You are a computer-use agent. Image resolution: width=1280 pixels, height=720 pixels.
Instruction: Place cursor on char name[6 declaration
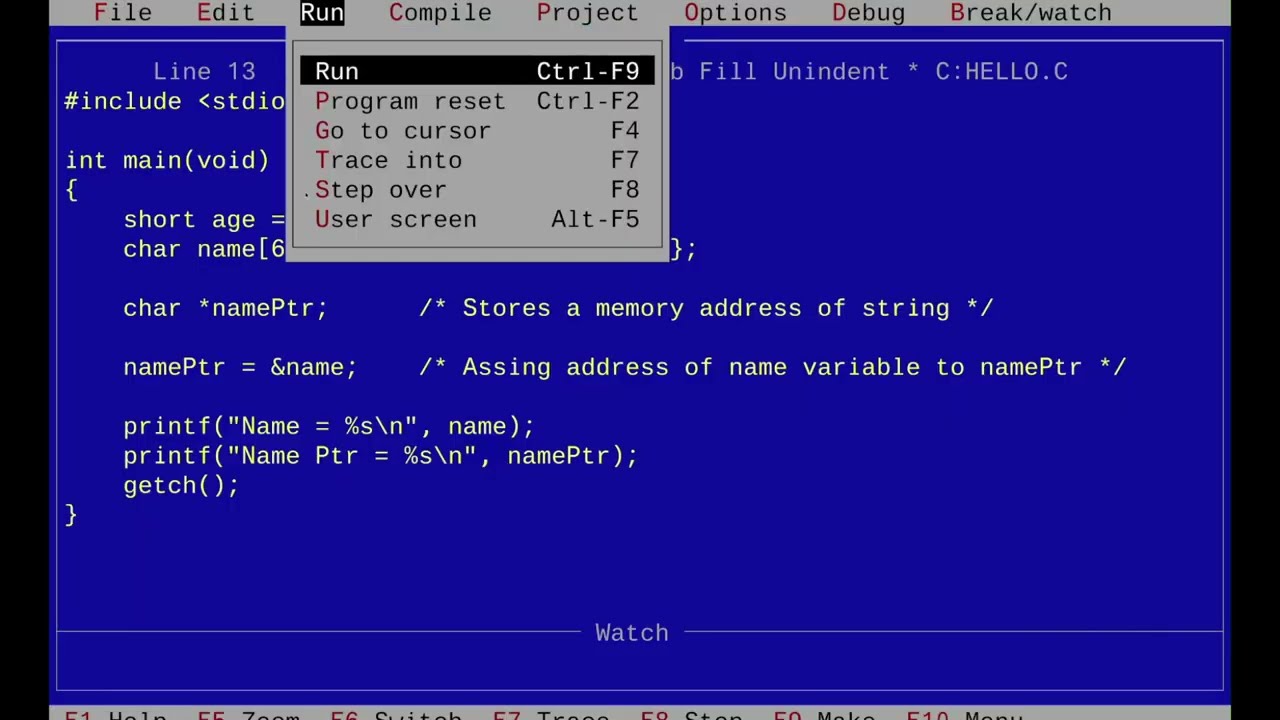[x=204, y=249]
